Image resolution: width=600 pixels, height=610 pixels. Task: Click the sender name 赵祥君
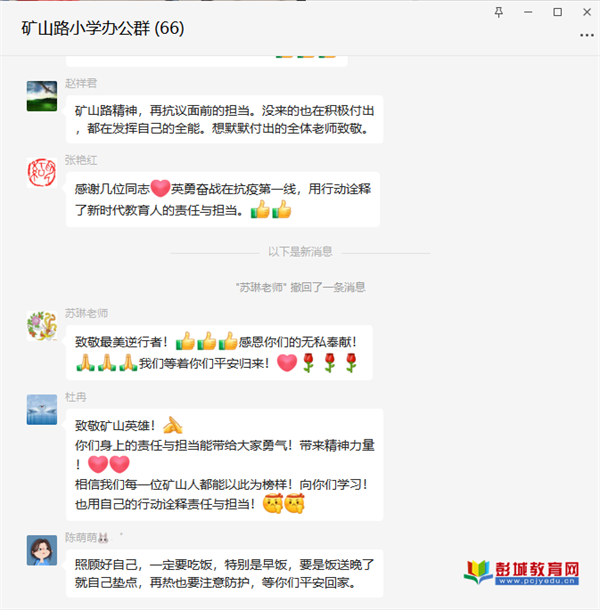[x=81, y=83]
